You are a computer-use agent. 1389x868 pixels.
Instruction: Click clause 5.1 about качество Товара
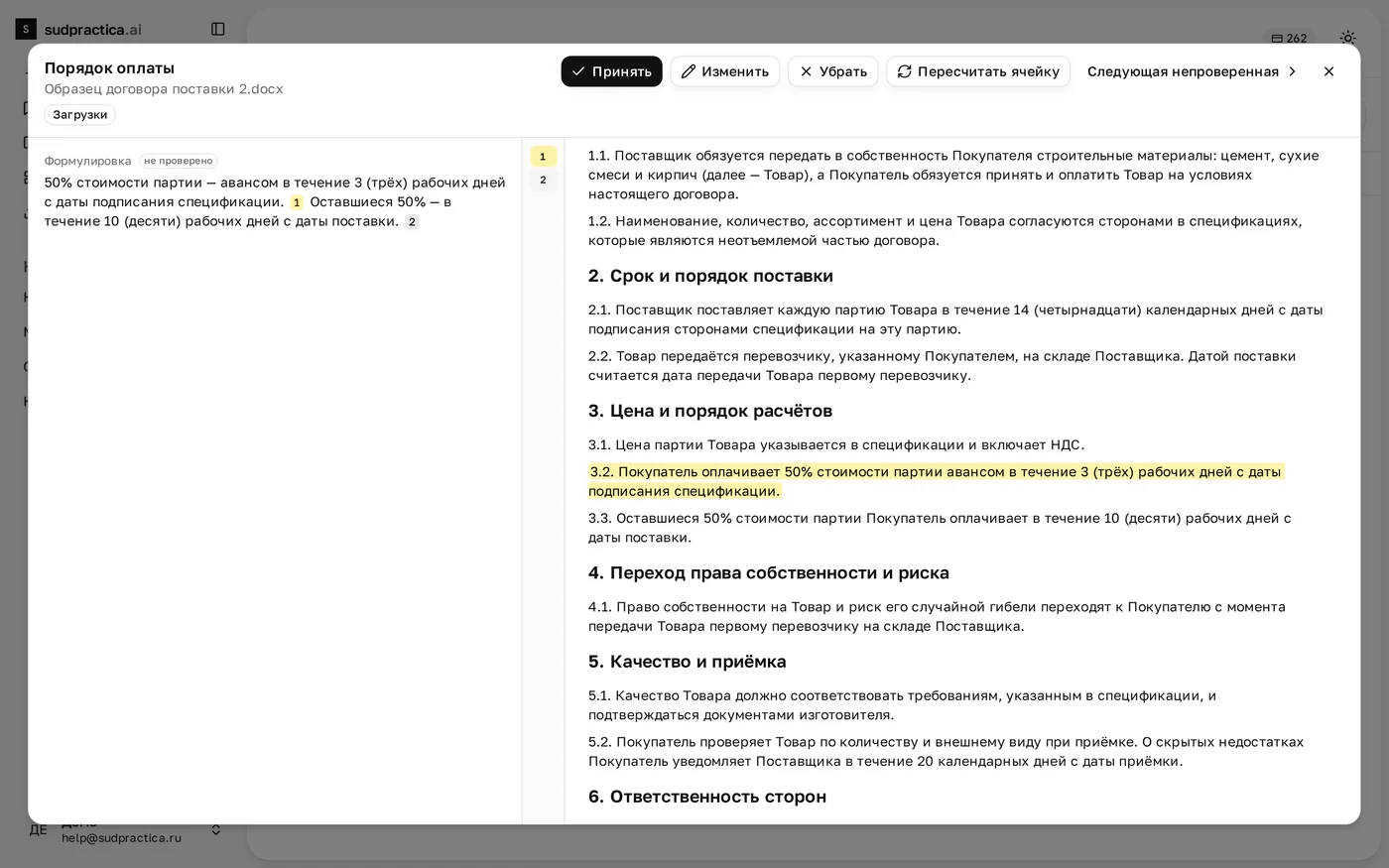tap(902, 705)
